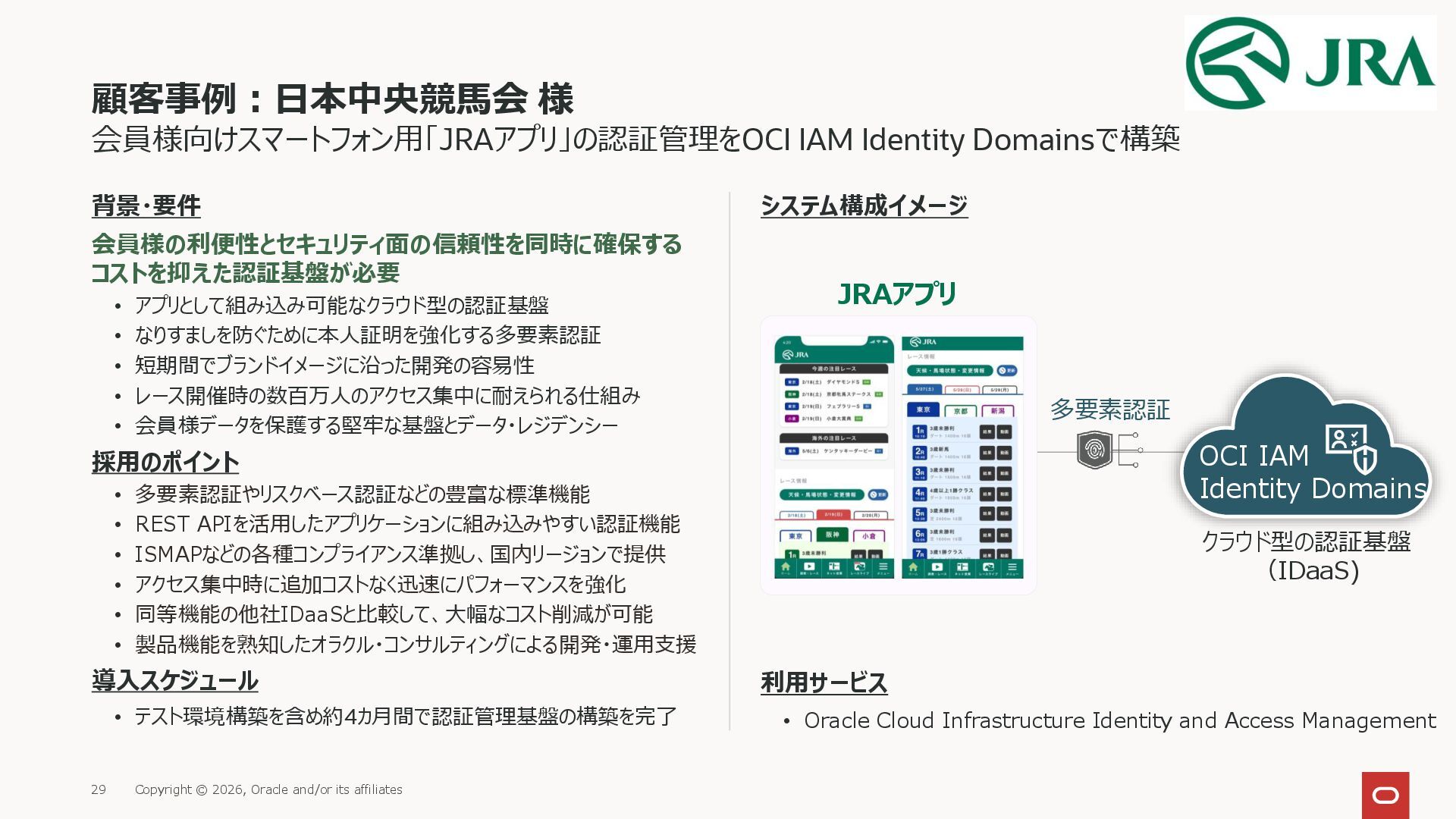This screenshot has width=1456, height=819.
Task: Tap the home icon in the left phone's bottom bar
Action: click(x=786, y=567)
